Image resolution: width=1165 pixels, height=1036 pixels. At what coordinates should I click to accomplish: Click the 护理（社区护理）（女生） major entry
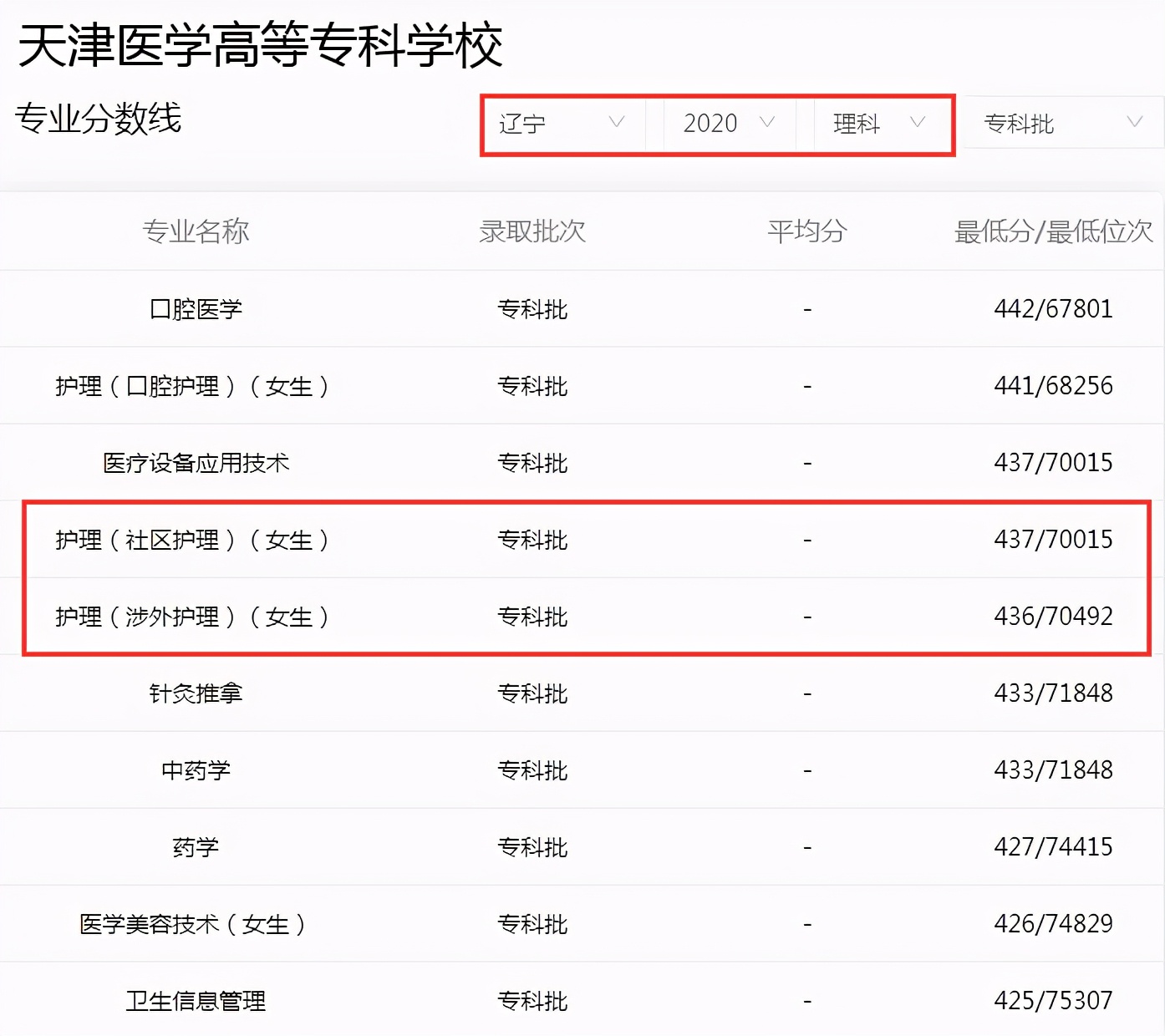(195, 540)
